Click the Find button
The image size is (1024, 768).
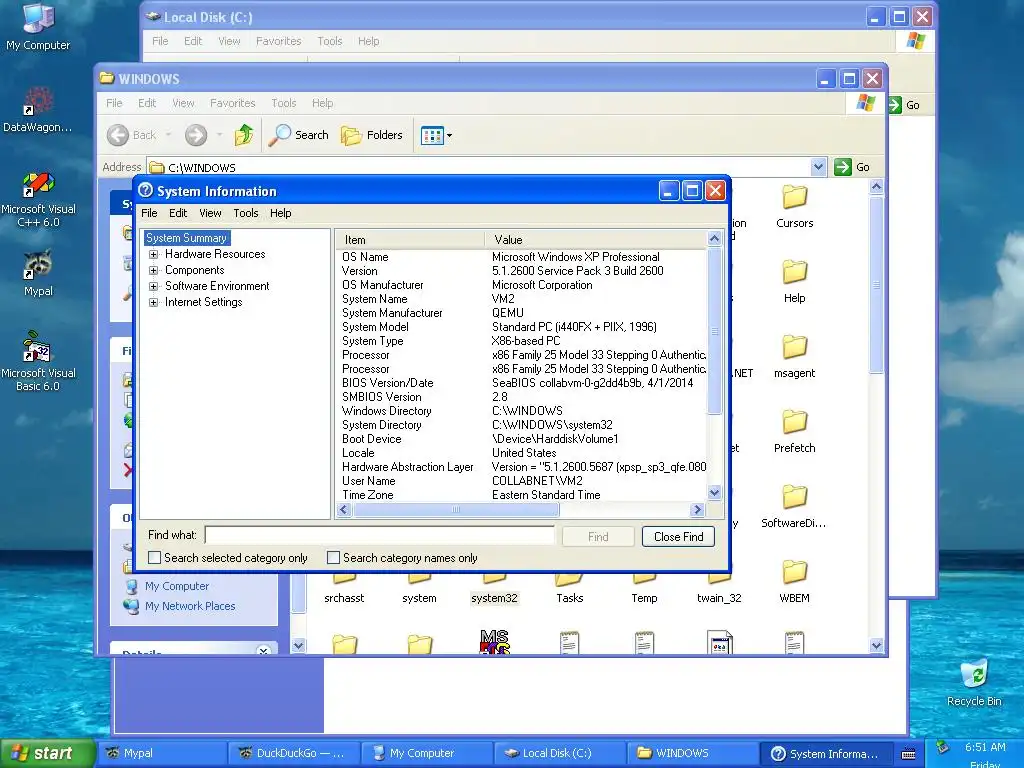pyautogui.click(x=598, y=537)
